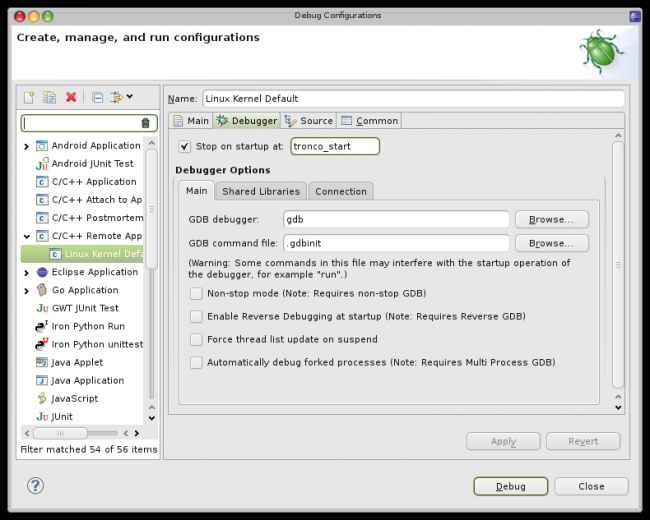
Task: Switch to the Main configuration tab
Action: click(191, 121)
